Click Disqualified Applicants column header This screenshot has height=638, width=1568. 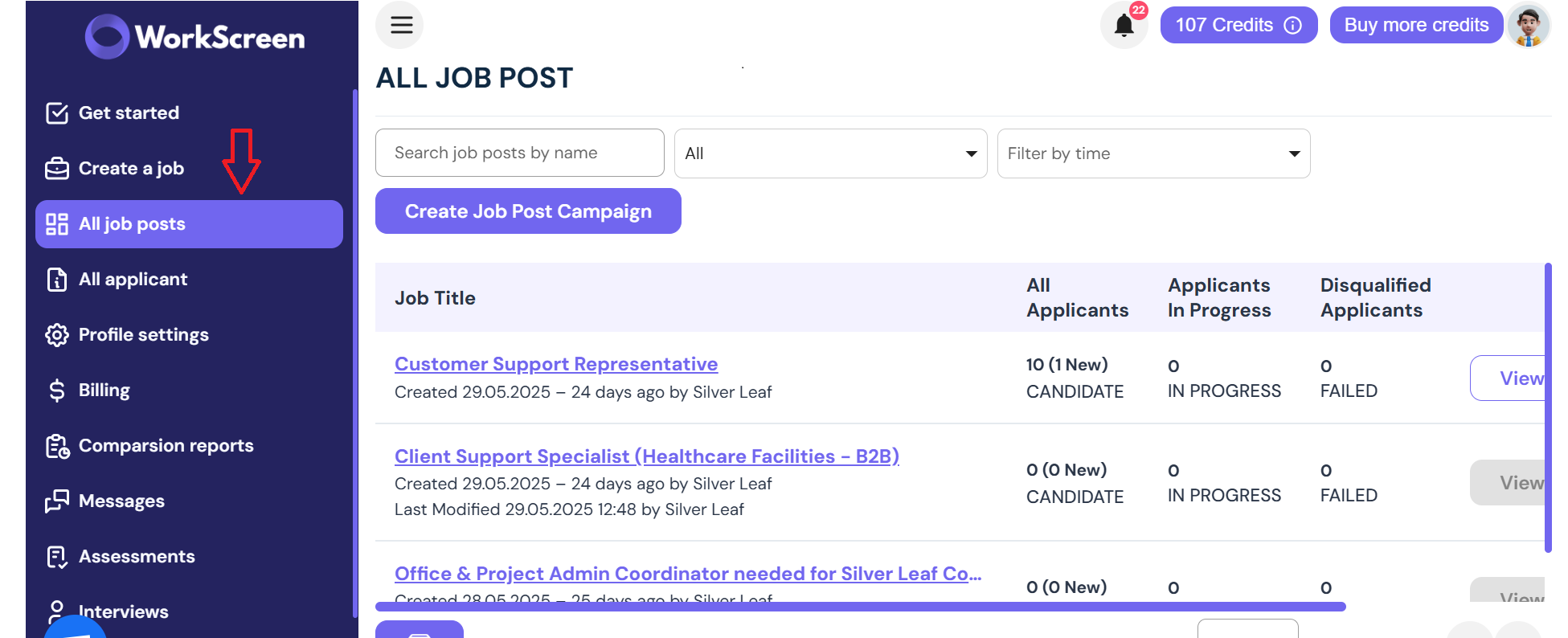1375,297
